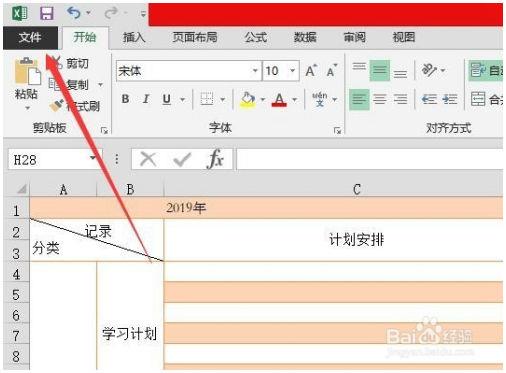
Task: Select all cells via corner triangle
Action: click(x=21, y=189)
